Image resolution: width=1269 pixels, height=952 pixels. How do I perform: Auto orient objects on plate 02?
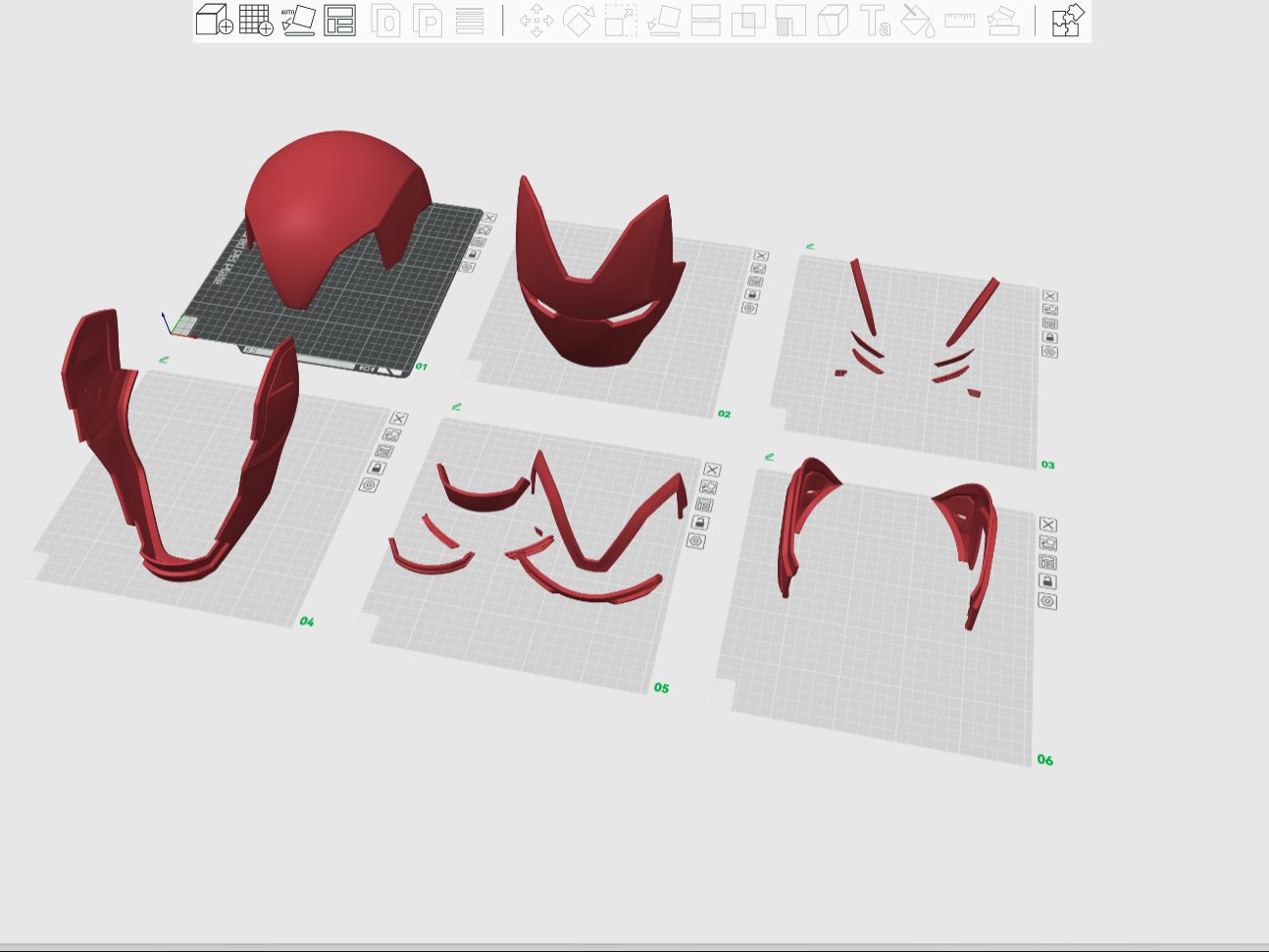point(758,269)
